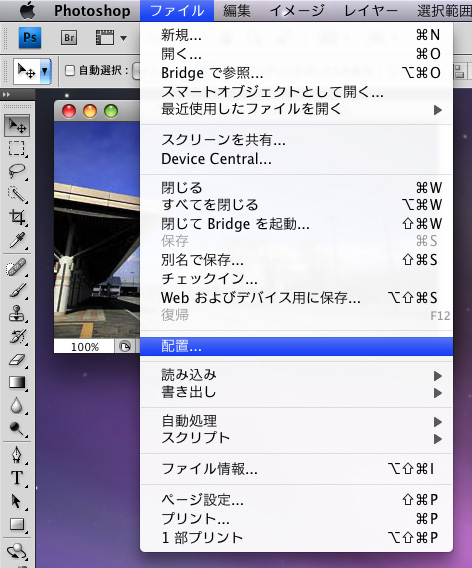472x568 pixels.
Task: Select the Rectangular Marquee tool
Action: coord(17,149)
